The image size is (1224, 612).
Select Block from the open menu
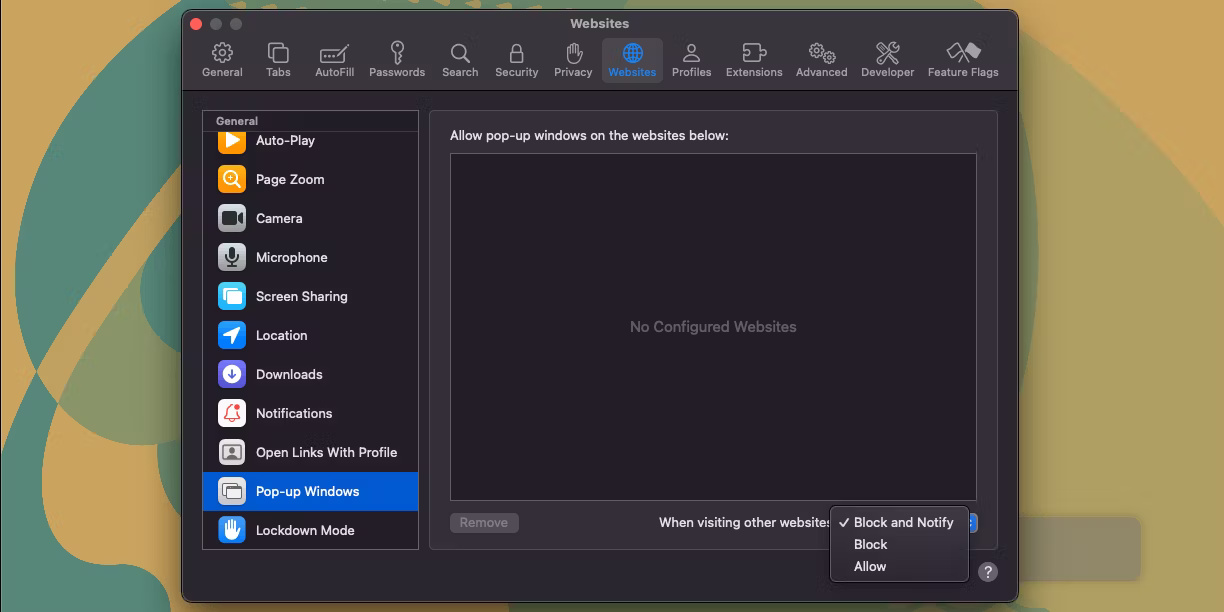870,544
